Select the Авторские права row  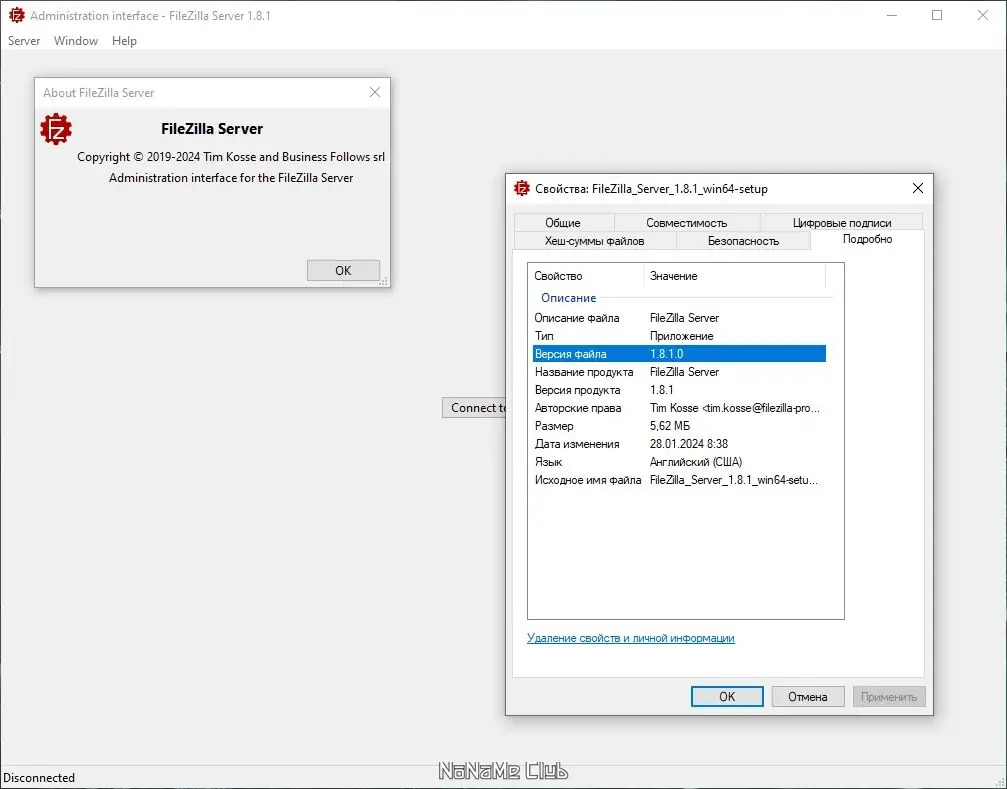pyautogui.click(x=679, y=408)
